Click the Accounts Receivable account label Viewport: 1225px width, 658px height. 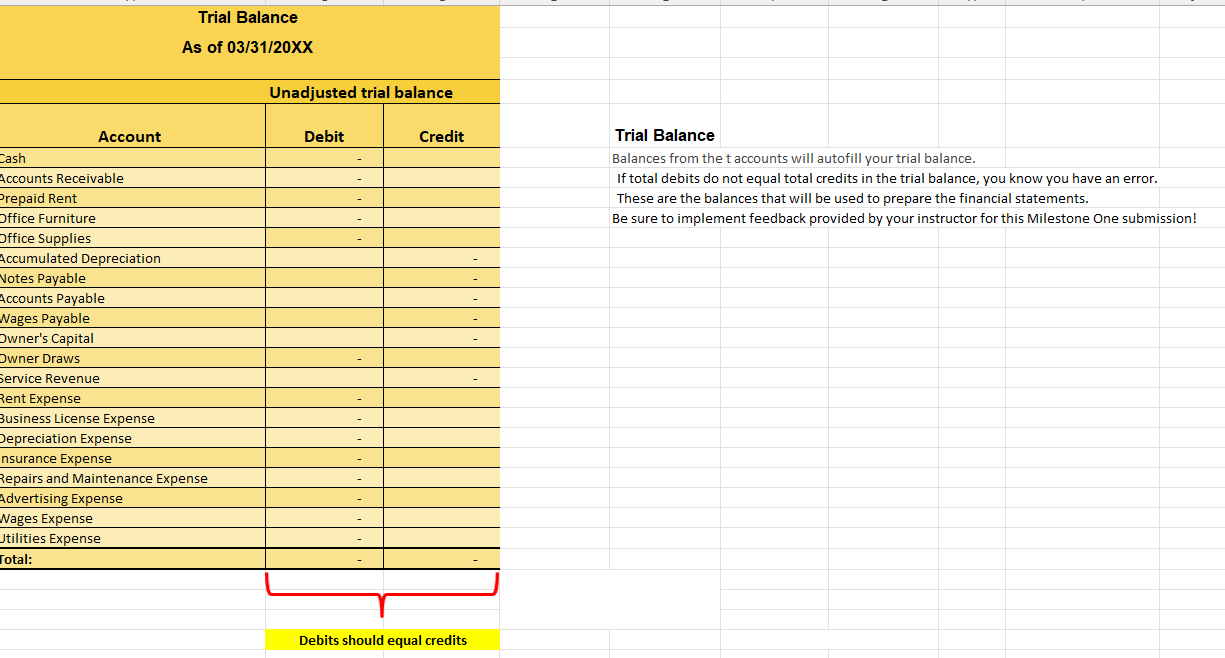pyautogui.click(x=60, y=178)
